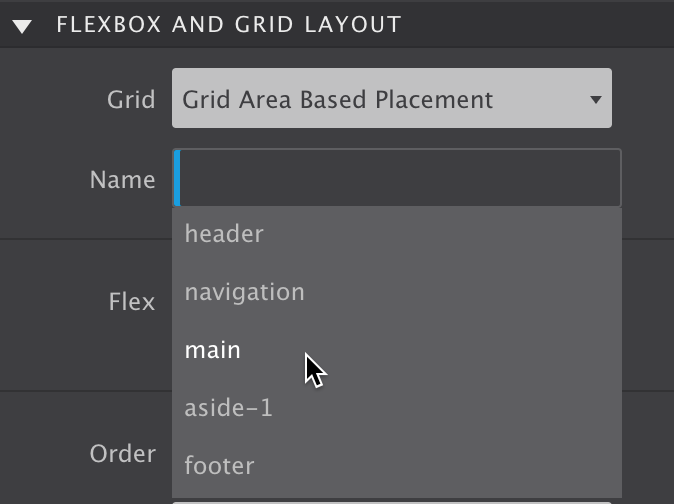Choose "navigation" from the area names
Screen dimensions: 674x504
point(245,292)
